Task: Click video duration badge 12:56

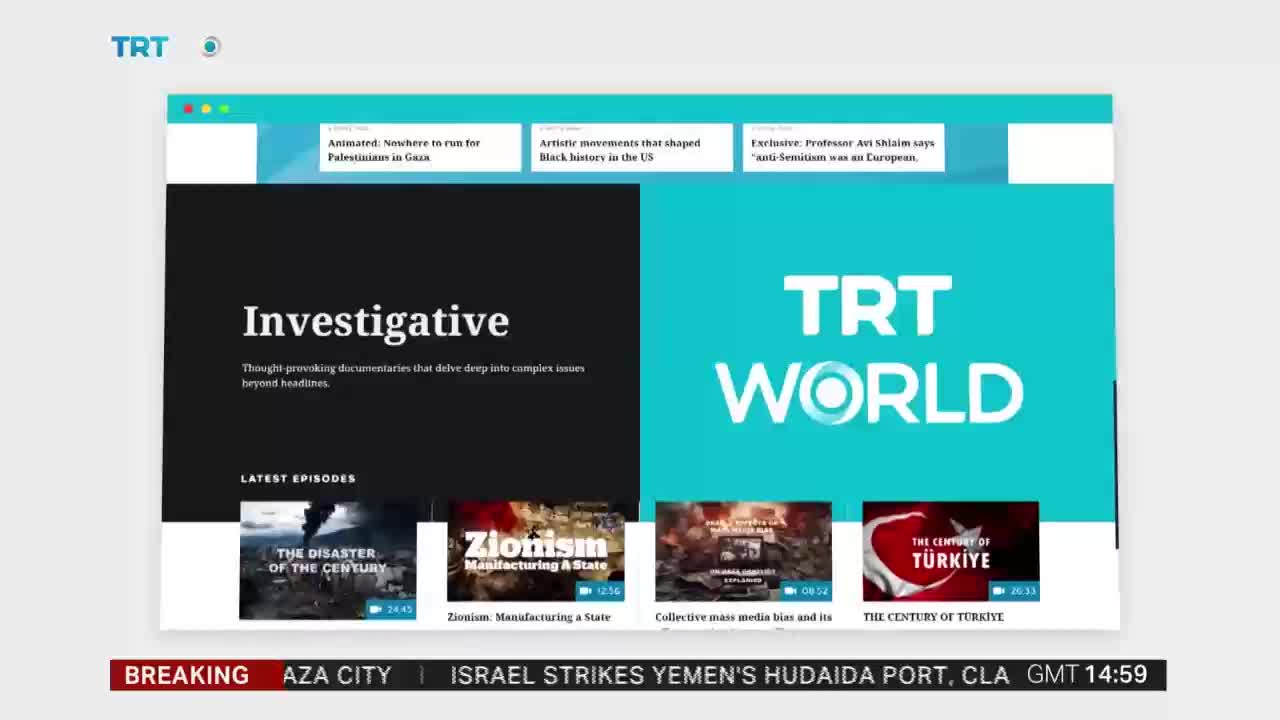Action: (x=600, y=591)
